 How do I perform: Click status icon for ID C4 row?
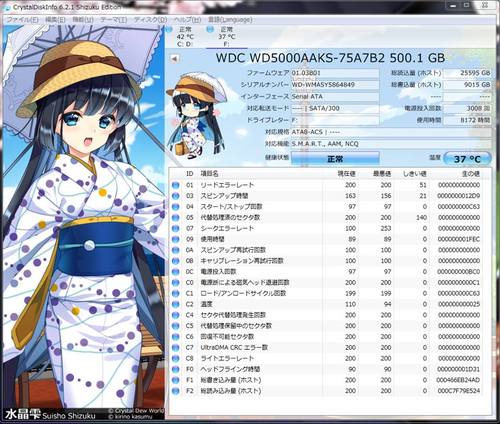click(175, 315)
